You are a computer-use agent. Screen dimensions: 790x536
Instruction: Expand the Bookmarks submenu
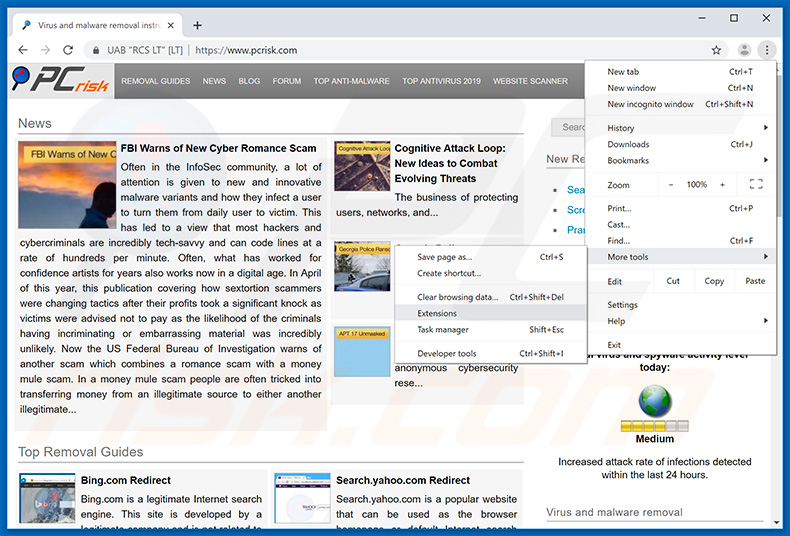coord(680,160)
